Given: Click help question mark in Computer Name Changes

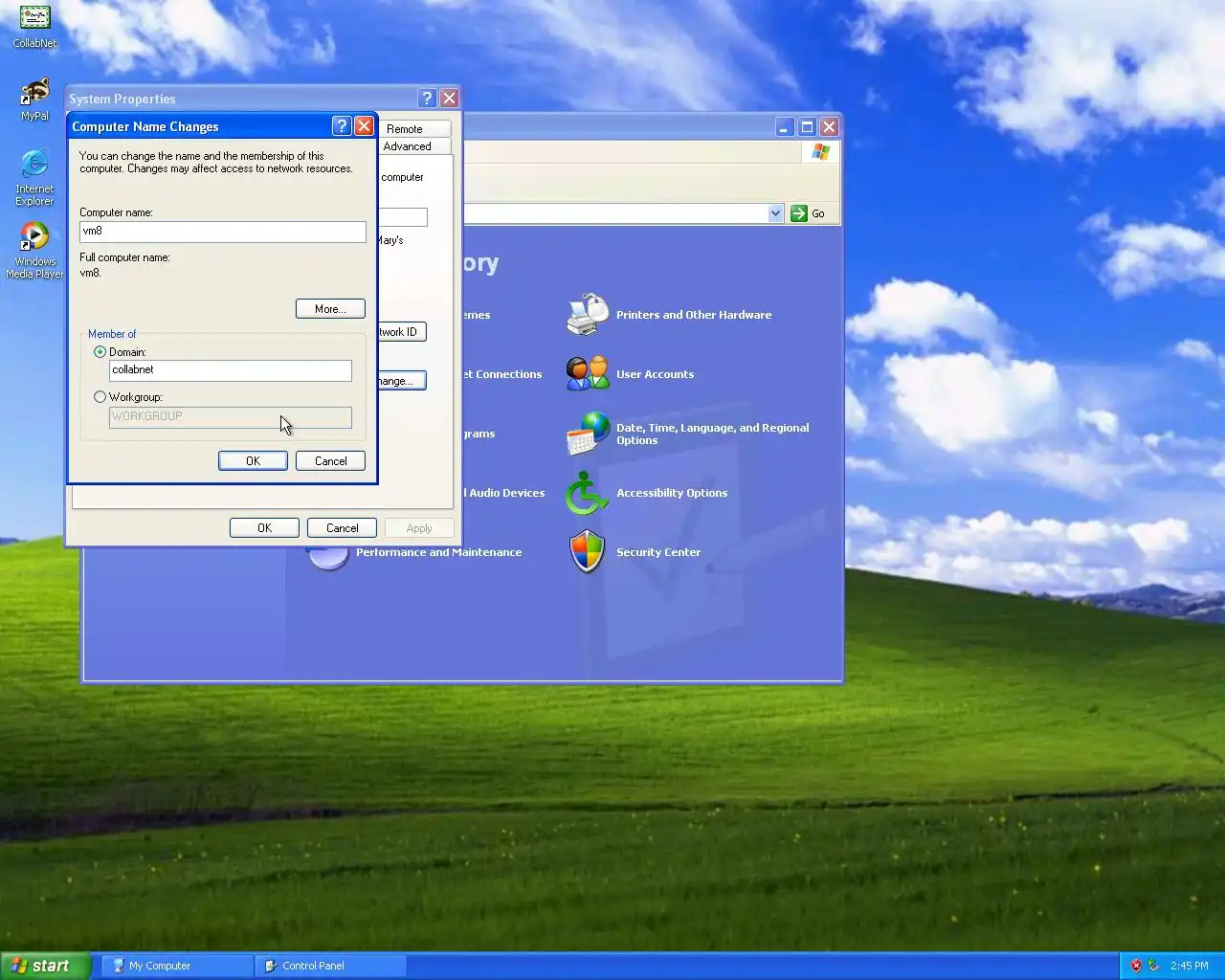Looking at the screenshot, I should point(342,126).
